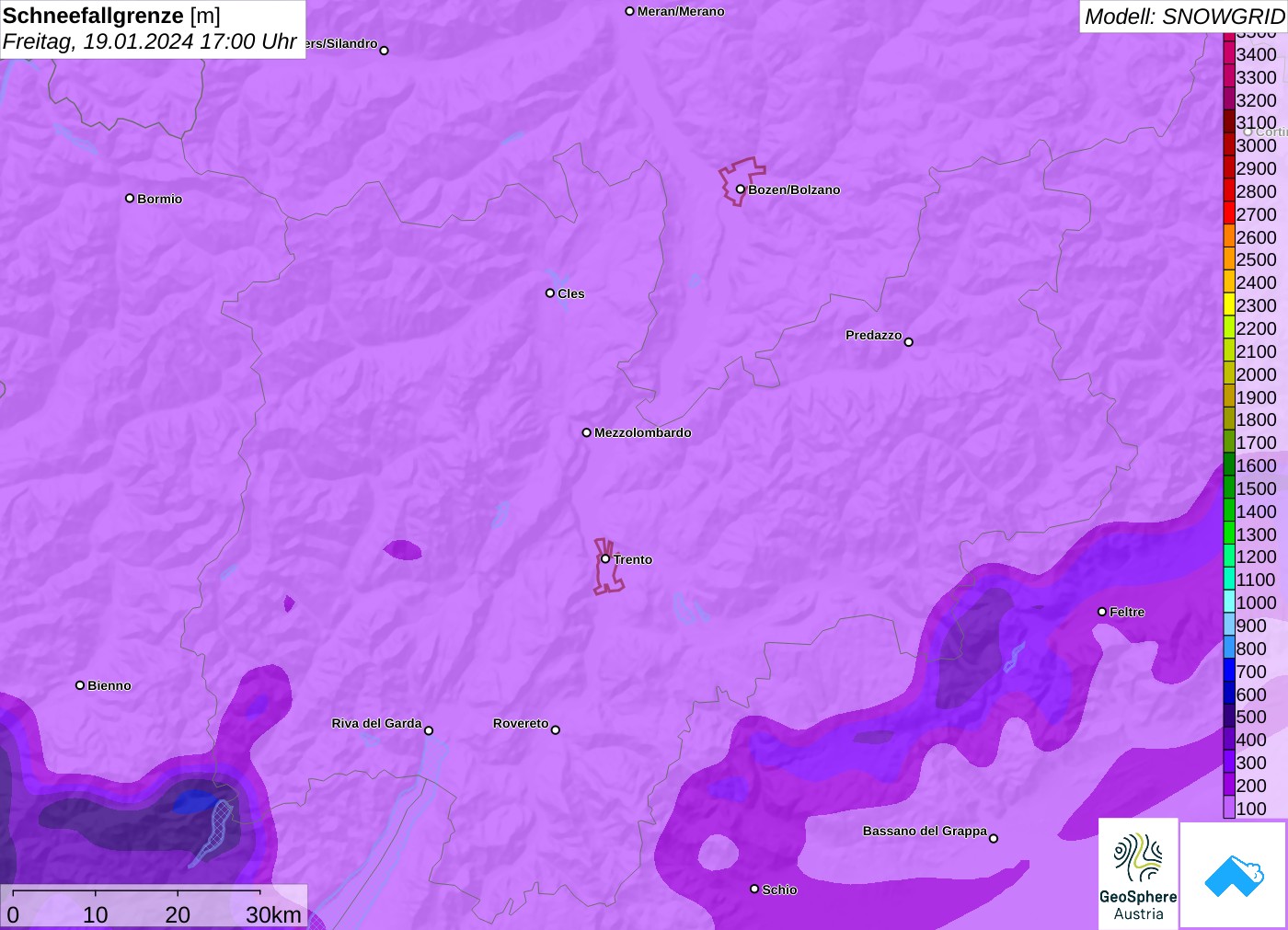Click the Schneefallgrenze title text
Viewport: 1288px width, 930px height.
pos(93,16)
